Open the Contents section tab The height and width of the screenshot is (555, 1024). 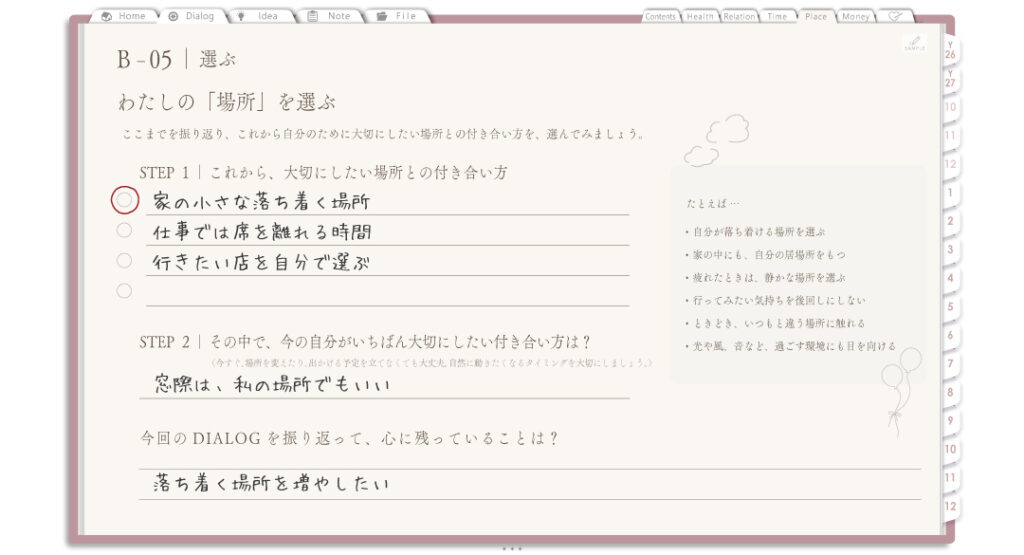click(660, 16)
